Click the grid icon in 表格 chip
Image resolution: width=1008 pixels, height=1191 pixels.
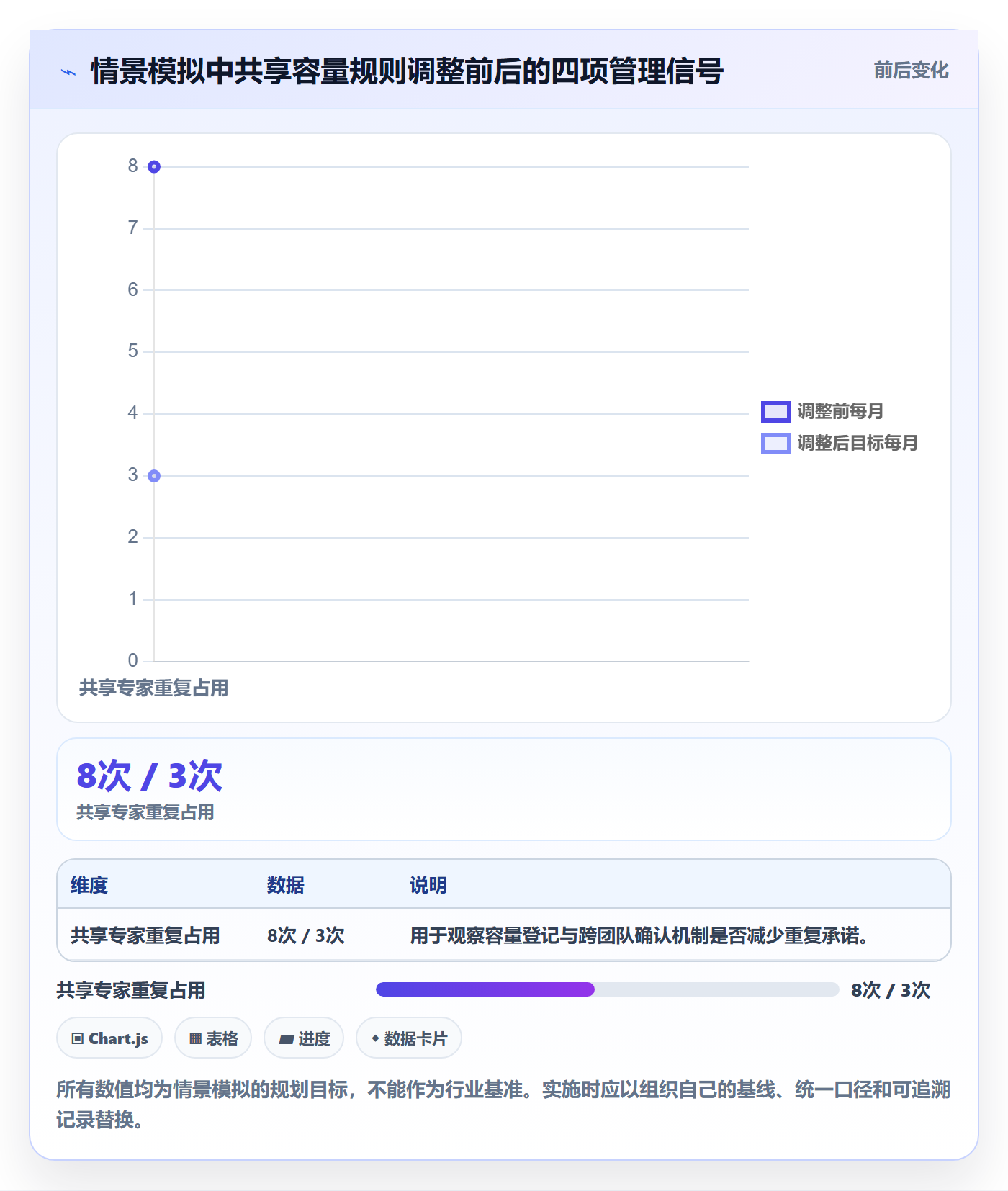tap(195, 1038)
